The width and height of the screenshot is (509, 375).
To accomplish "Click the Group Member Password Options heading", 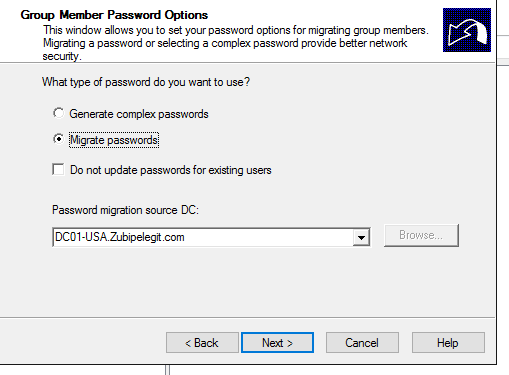I will pyautogui.click(x=114, y=15).
